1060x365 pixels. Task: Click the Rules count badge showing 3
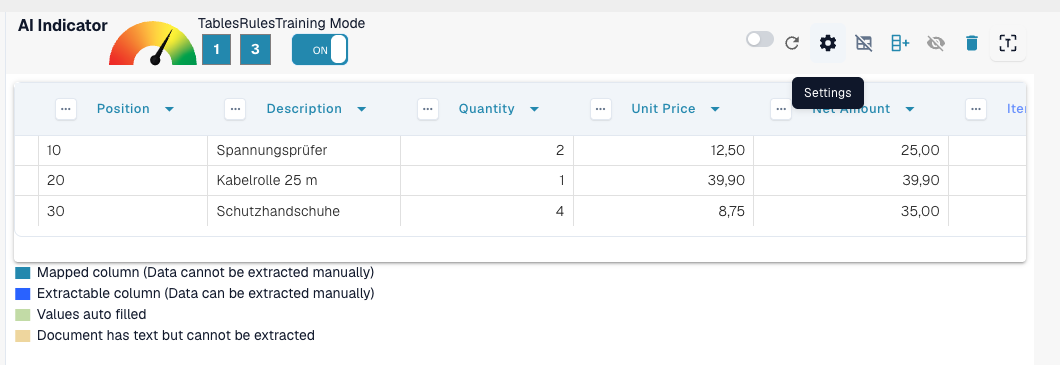click(255, 50)
